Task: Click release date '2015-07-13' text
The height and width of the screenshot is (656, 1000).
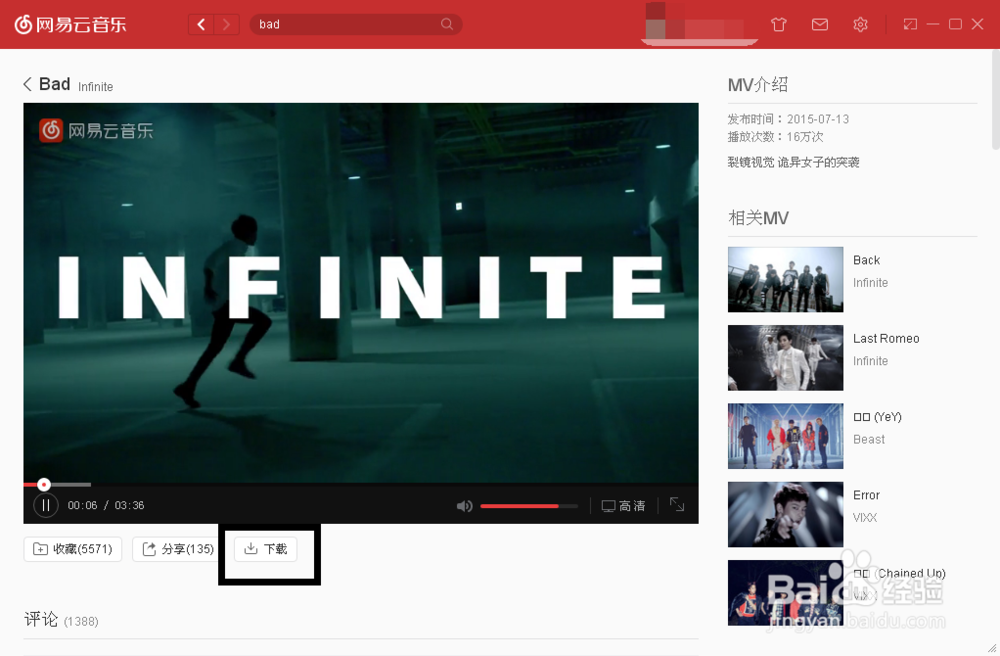Action: (x=818, y=119)
